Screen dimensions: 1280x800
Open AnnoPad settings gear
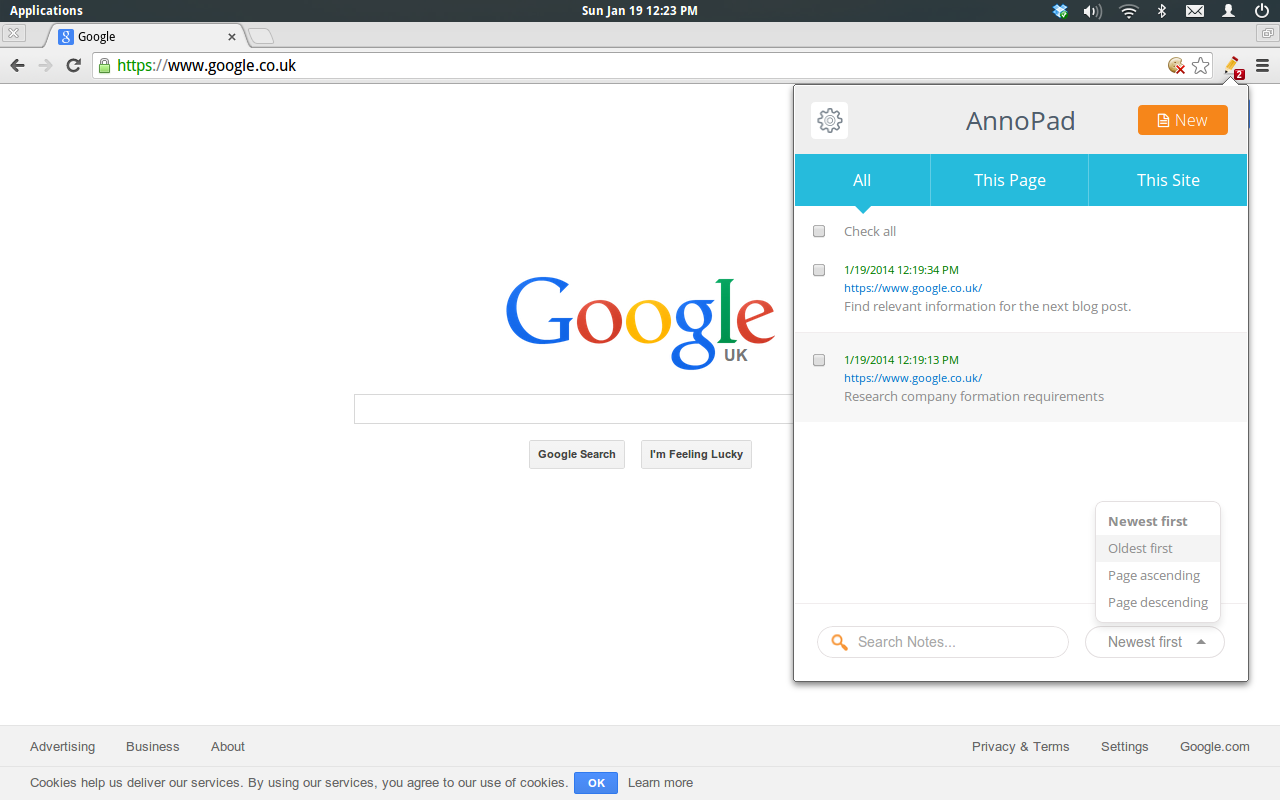pyautogui.click(x=829, y=121)
